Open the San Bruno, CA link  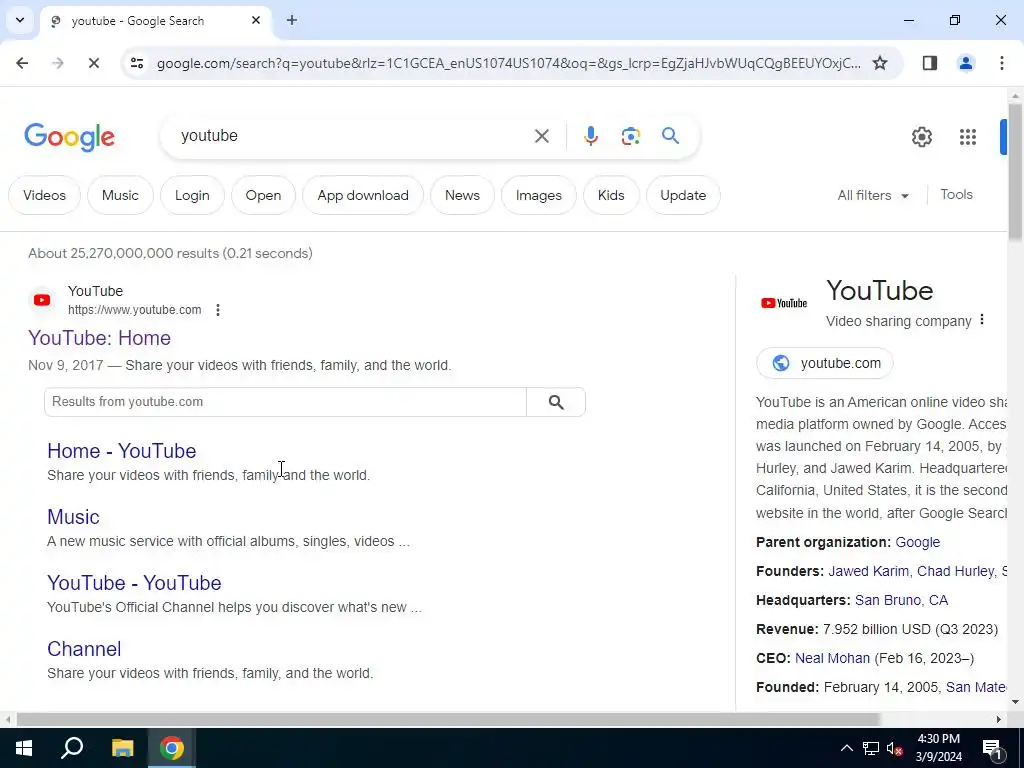point(901,600)
